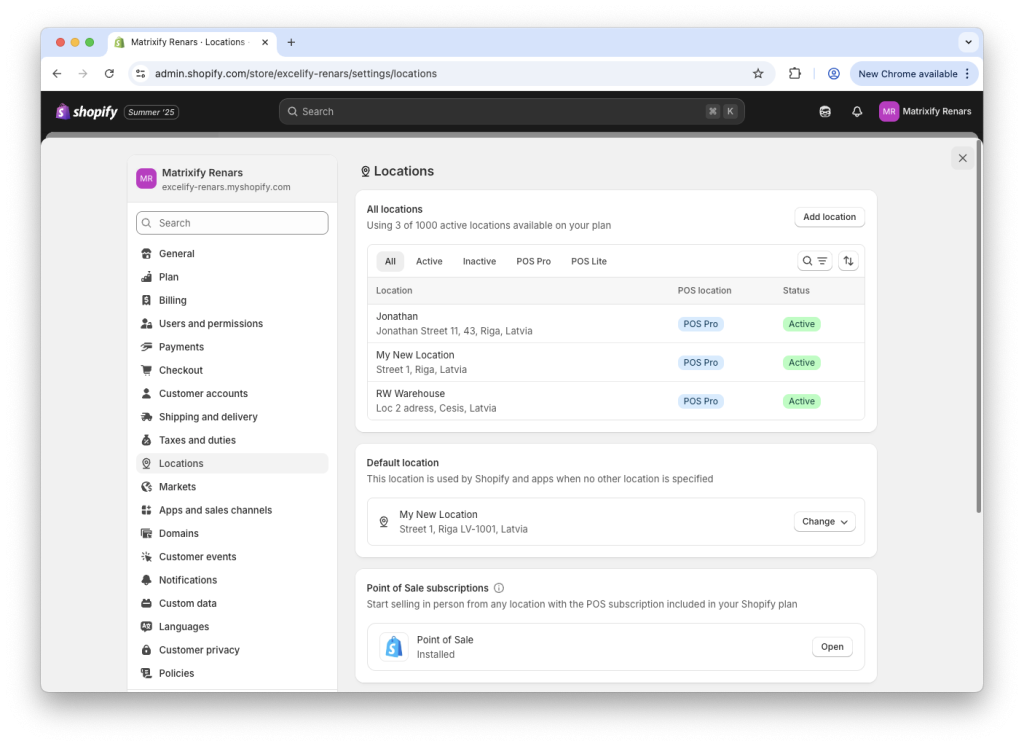Viewport: 1024px width, 746px height.
Task: Click the sort locations icon
Action: pyautogui.click(x=848, y=260)
